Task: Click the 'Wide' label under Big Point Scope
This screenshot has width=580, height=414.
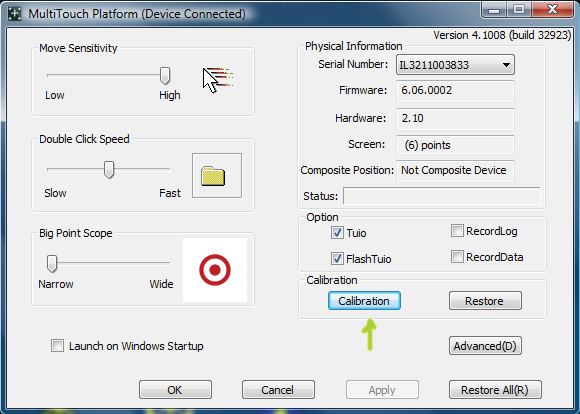Action: [x=161, y=284]
